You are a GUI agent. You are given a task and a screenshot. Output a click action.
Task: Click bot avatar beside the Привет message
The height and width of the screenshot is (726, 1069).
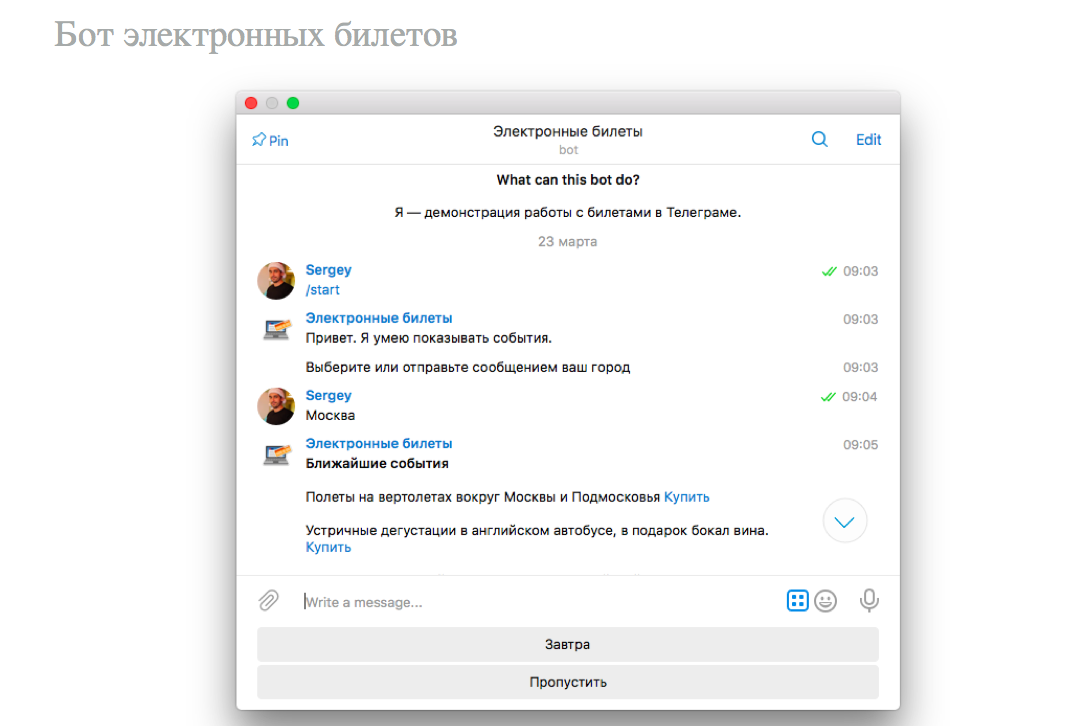(277, 329)
